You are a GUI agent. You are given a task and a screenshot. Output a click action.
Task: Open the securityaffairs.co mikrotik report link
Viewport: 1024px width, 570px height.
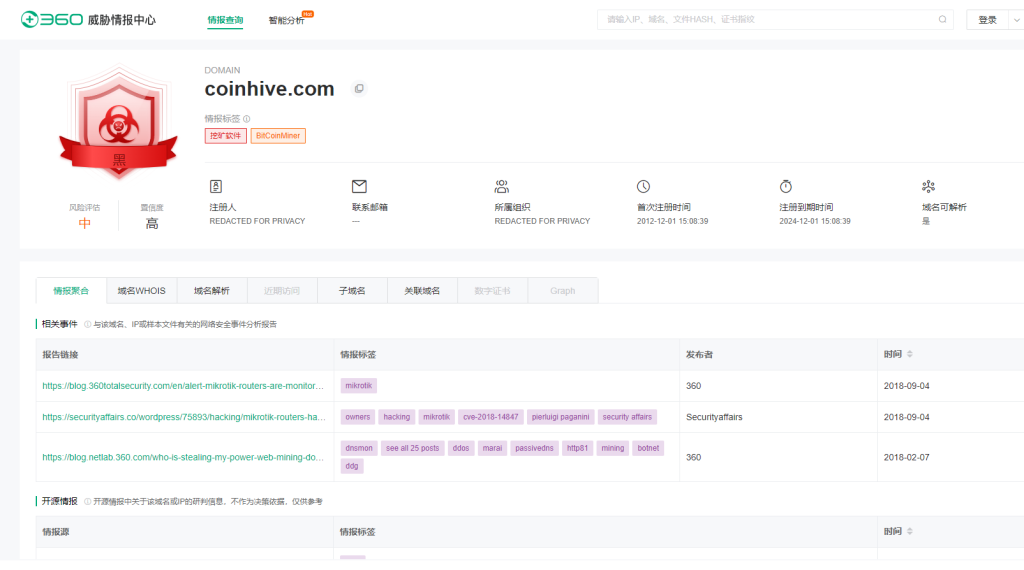[184, 417]
